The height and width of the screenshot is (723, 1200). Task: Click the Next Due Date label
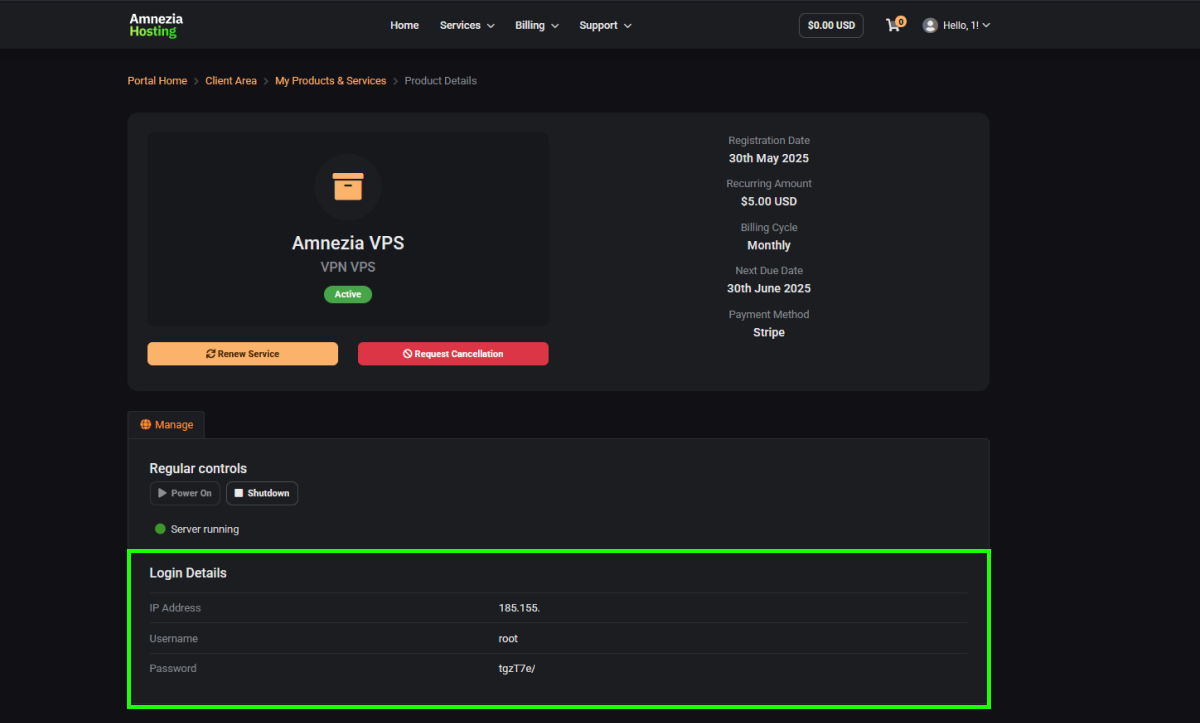click(x=769, y=271)
